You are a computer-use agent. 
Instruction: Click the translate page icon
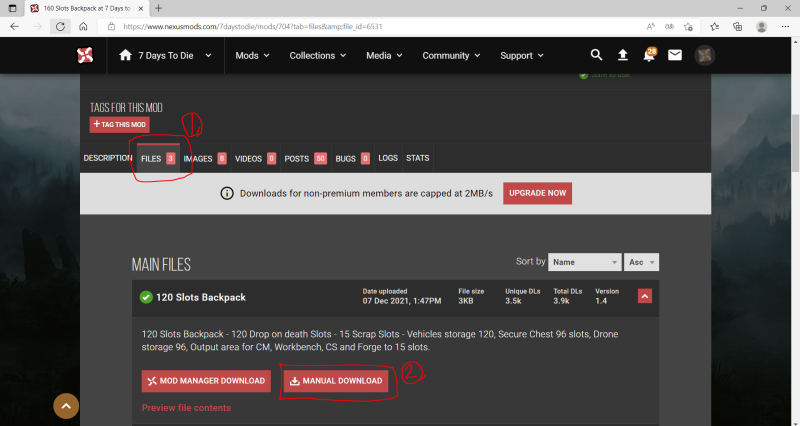click(669, 27)
